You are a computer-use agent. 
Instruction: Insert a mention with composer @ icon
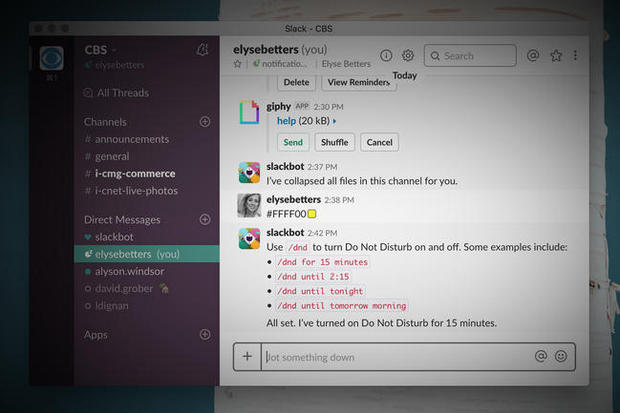(541, 356)
